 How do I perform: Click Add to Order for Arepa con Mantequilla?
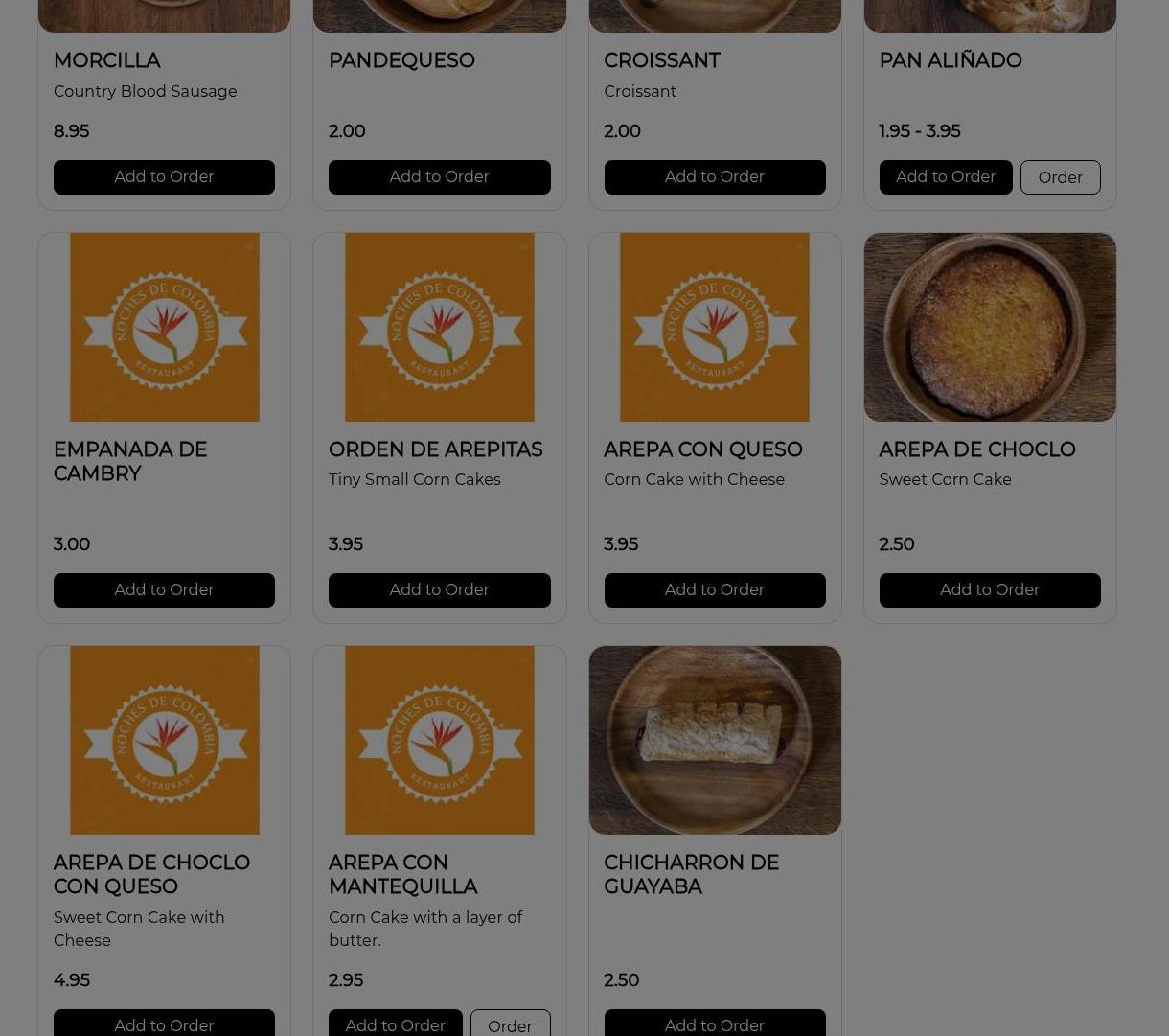(x=395, y=1024)
